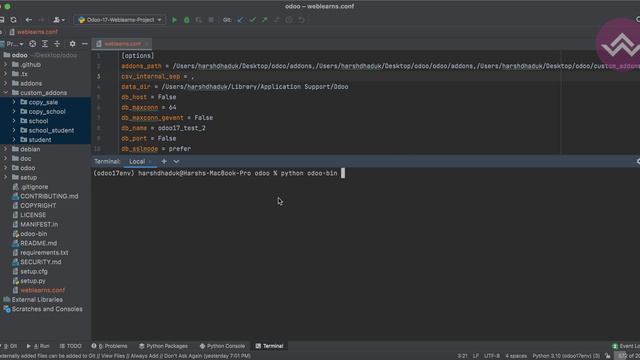
Task: Open terminal tabs dropdown chevron
Action: [176, 161]
